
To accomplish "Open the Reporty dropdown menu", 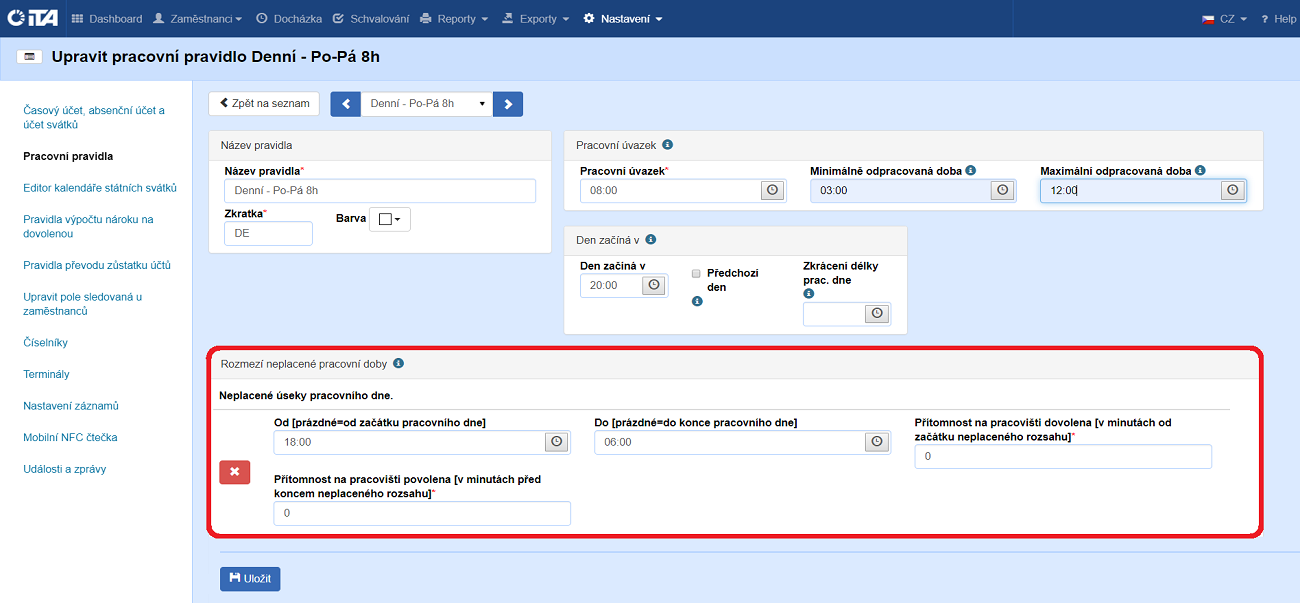I will (454, 19).
